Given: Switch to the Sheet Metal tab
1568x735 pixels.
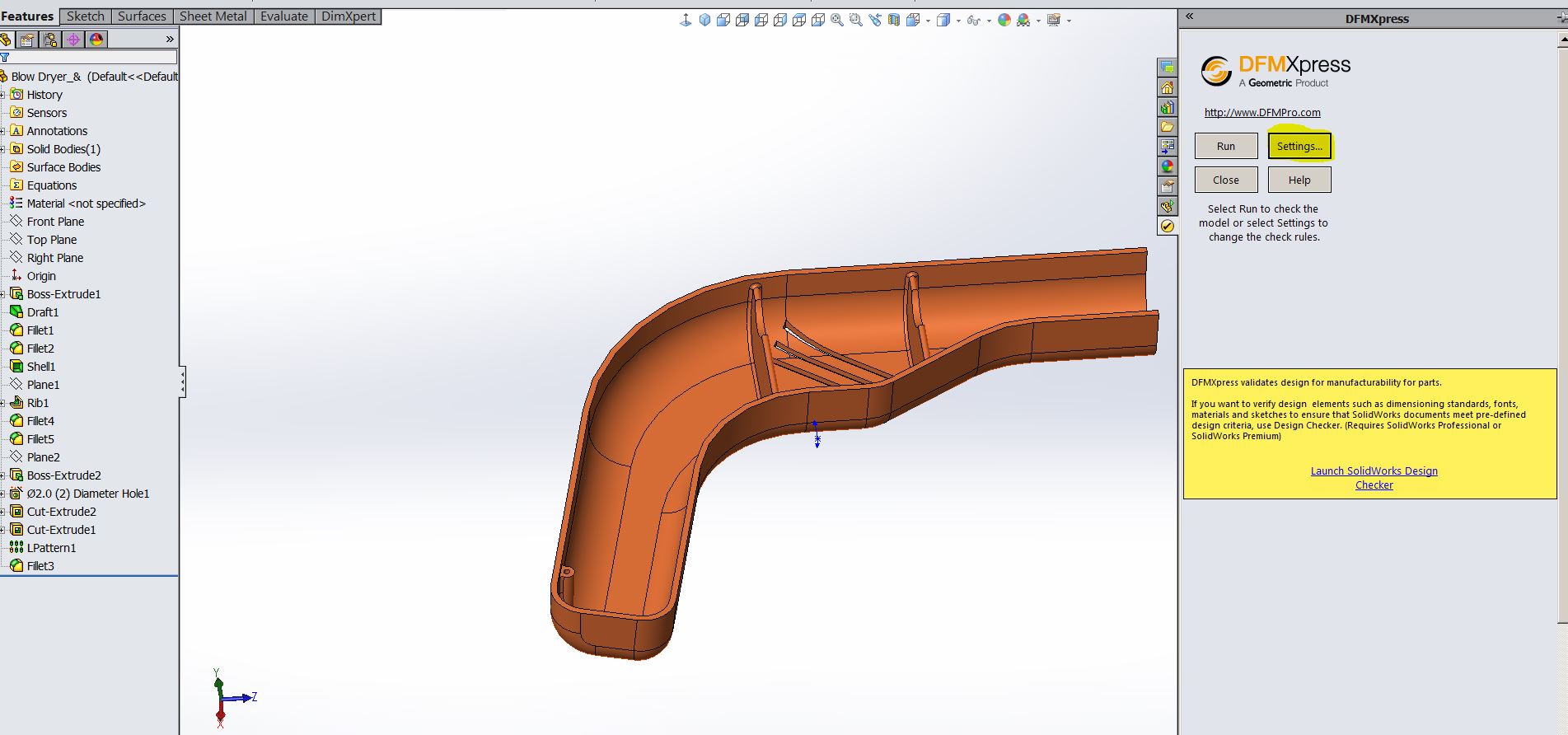Looking at the screenshot, I should point(213,16).
